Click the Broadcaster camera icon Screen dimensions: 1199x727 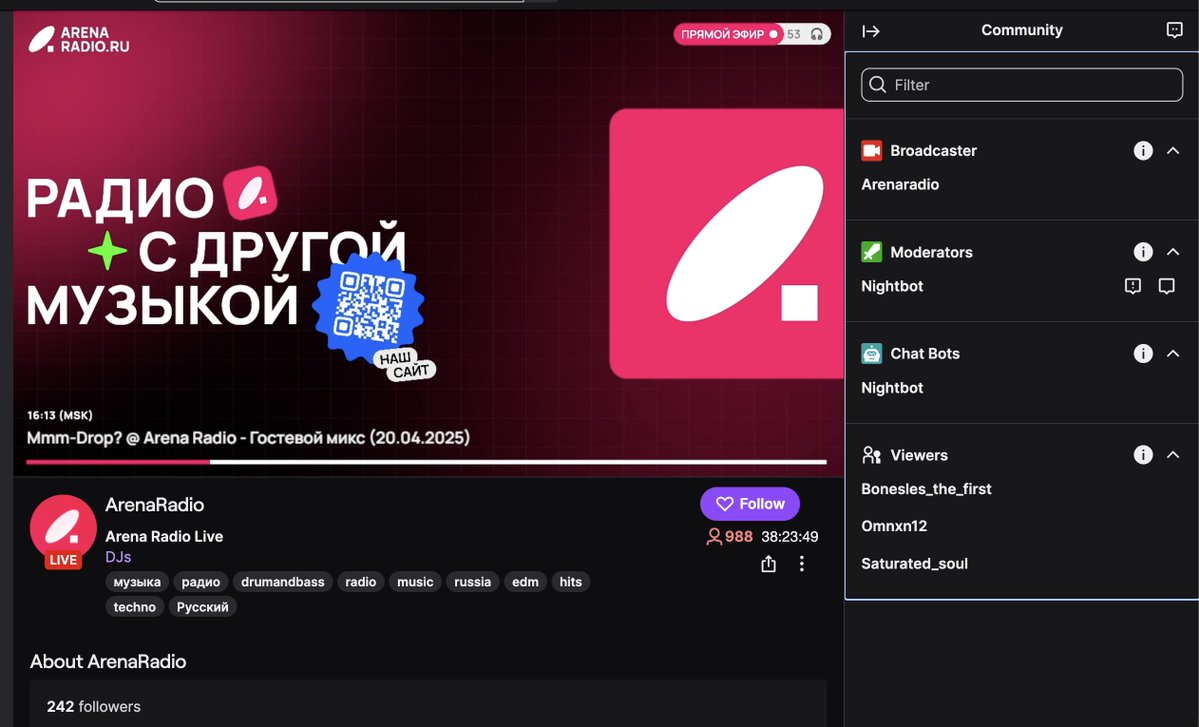[x=872, y=151]
